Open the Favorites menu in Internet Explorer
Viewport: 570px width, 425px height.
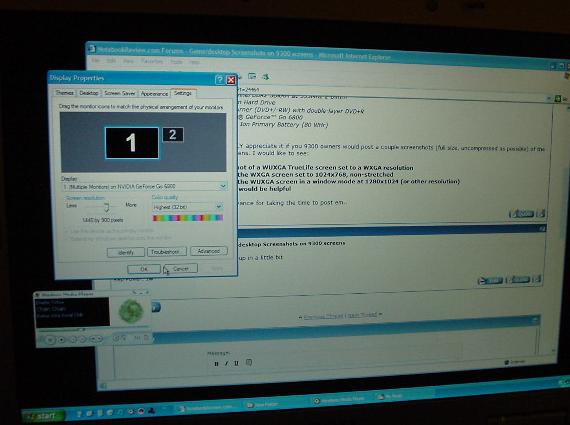tap(152, 61)
